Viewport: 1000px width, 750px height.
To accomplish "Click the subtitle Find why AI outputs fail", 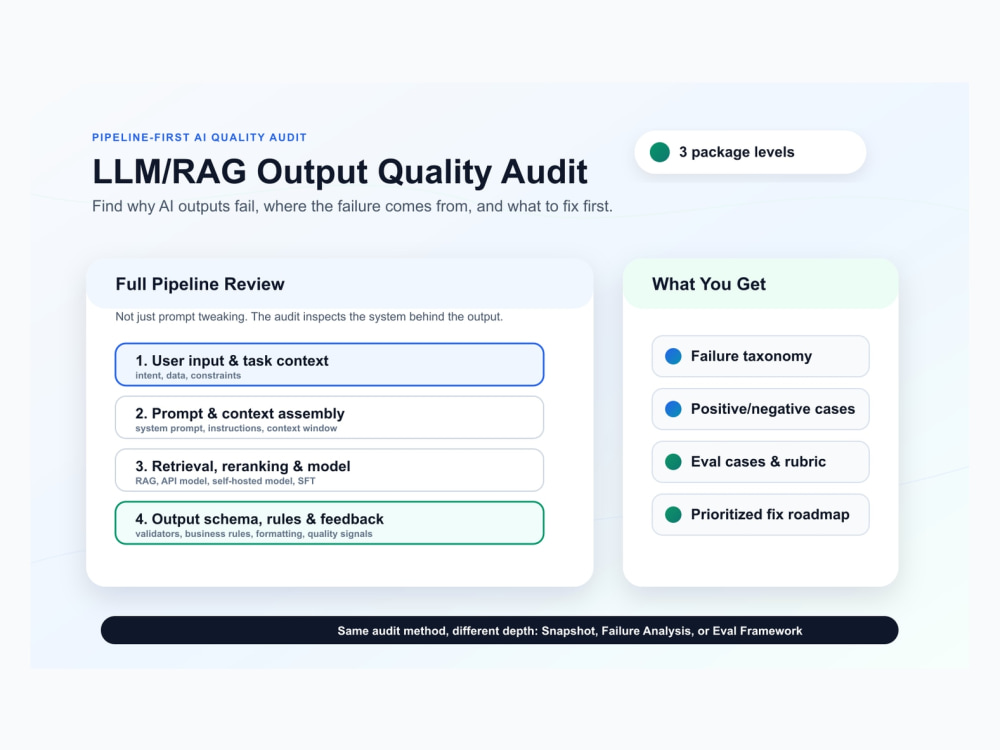I will click(x=352, y=207).
